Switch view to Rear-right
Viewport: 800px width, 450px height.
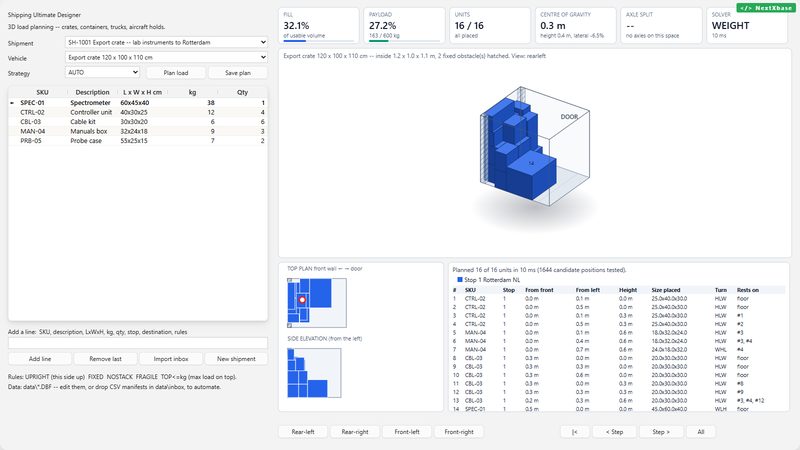point(355,432)
